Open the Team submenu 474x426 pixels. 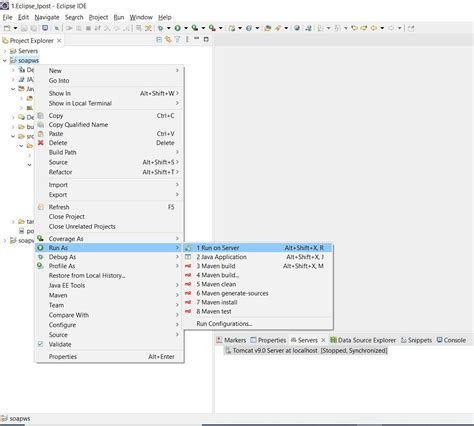109,305
